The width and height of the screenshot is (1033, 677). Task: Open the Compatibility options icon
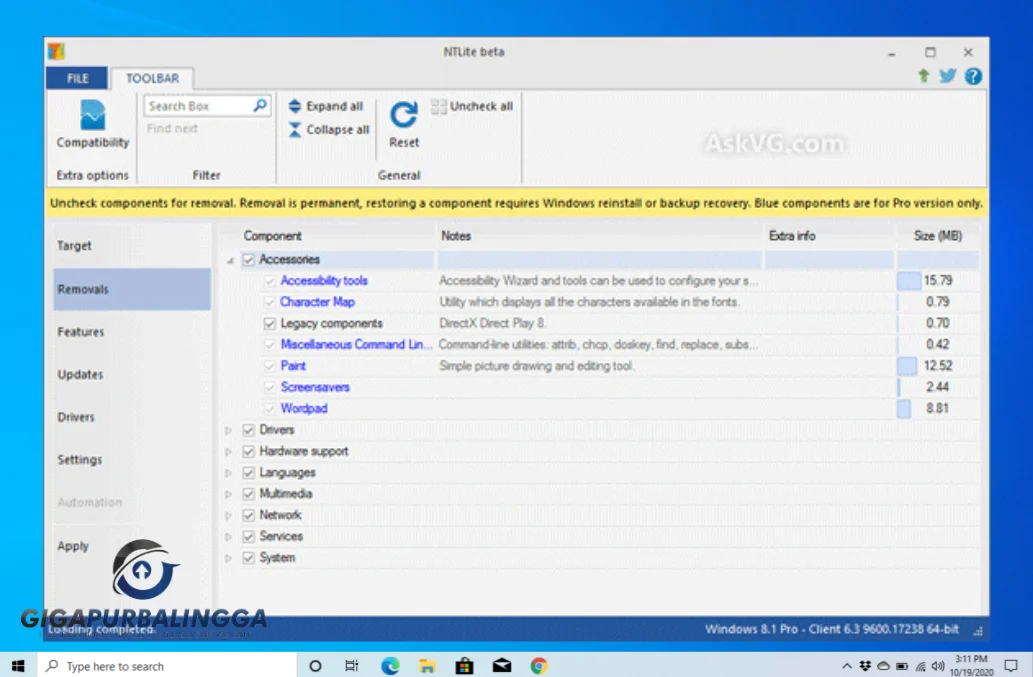92,115
